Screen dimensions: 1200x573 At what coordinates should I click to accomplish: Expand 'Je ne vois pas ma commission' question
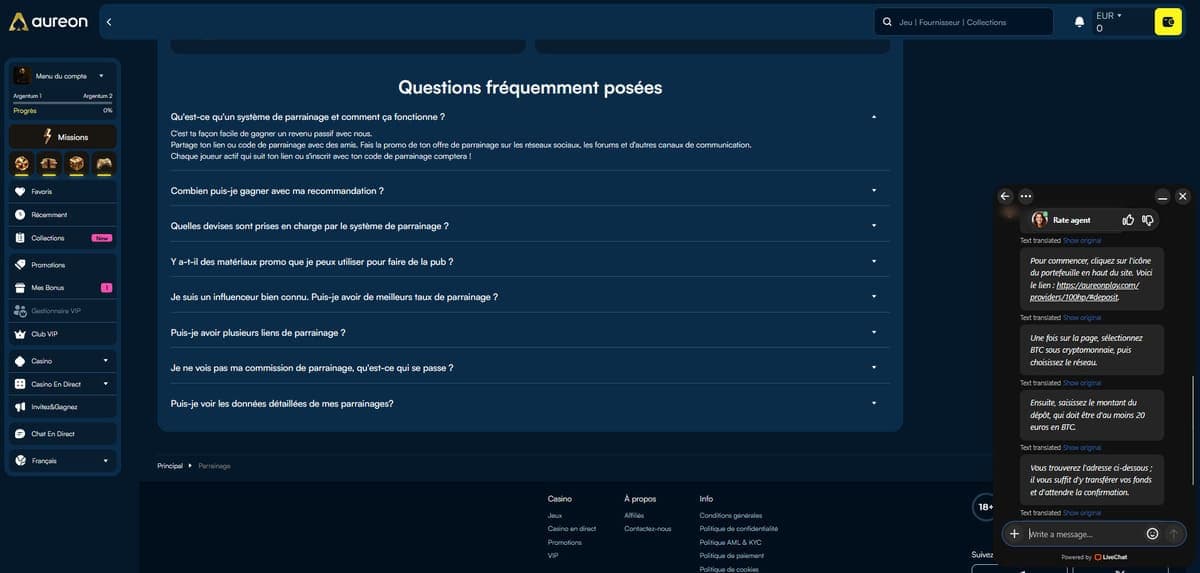click(x=530, y=368)
